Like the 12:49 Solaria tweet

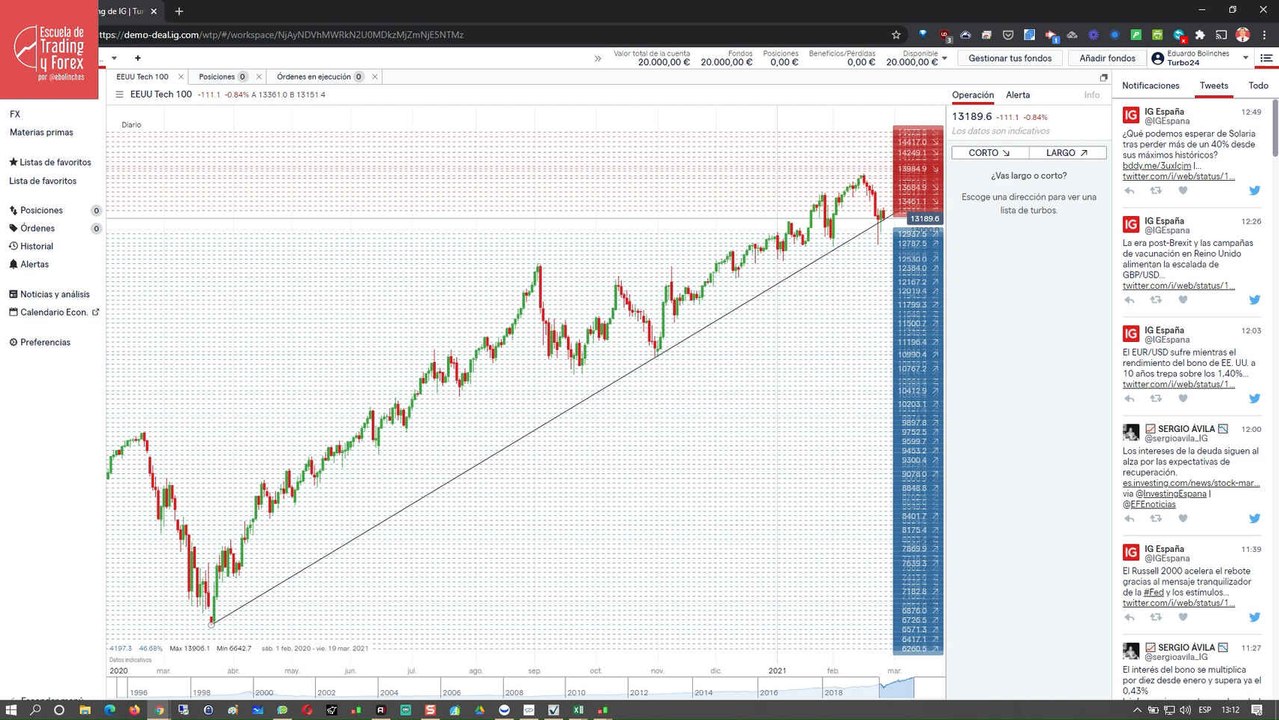(x=1182, y=191)
